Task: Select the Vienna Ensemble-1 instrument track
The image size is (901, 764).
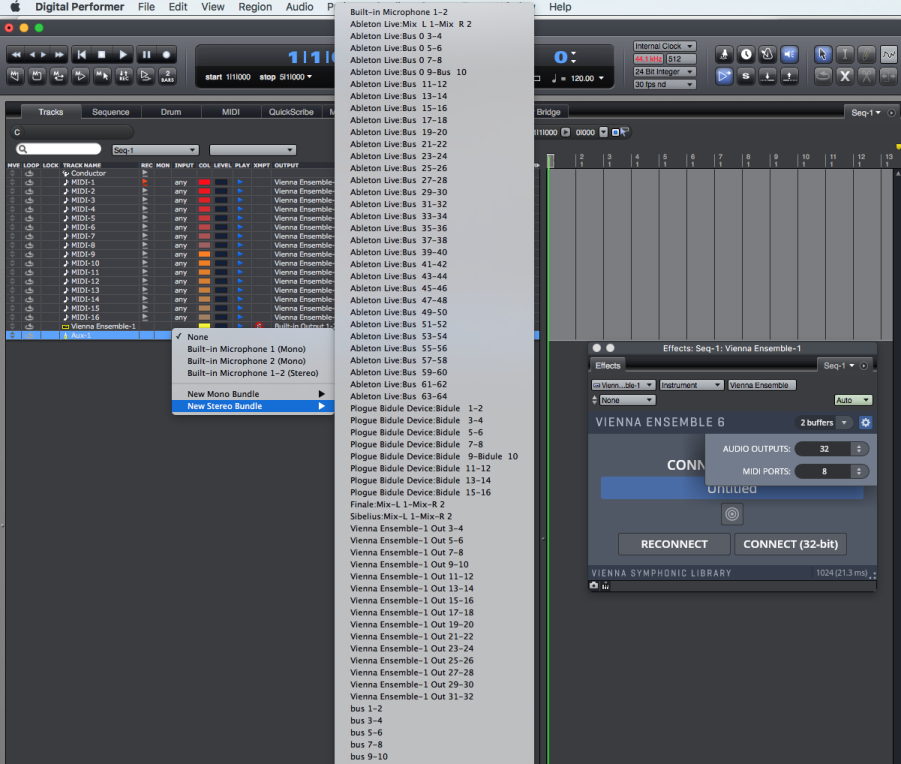Action: coord(103,326)
